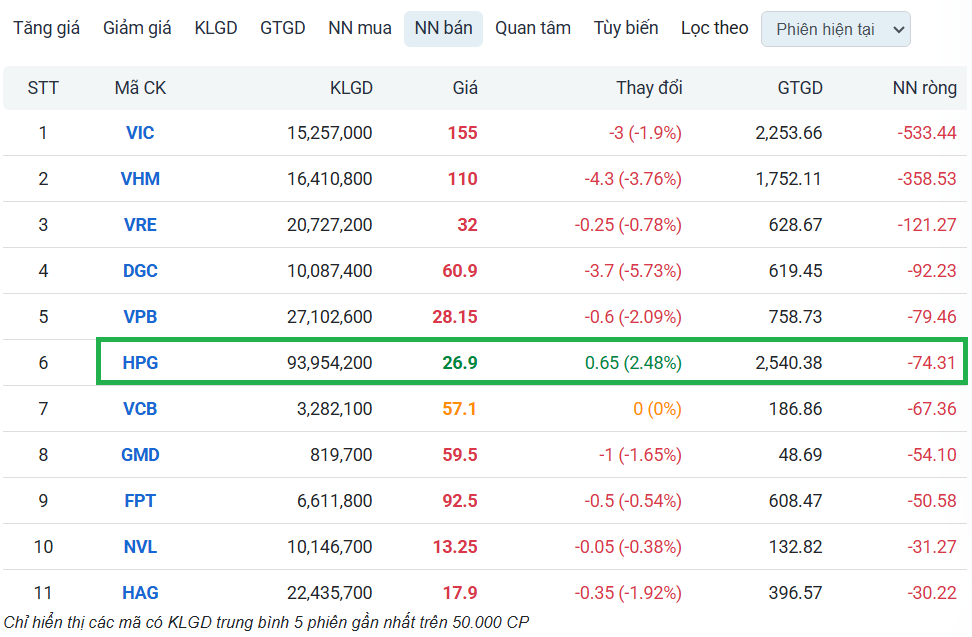The height and width of the screenshot is (637, 972).
Task: Switch to the Quan tâm tab
Action: (x=533, y=28)
